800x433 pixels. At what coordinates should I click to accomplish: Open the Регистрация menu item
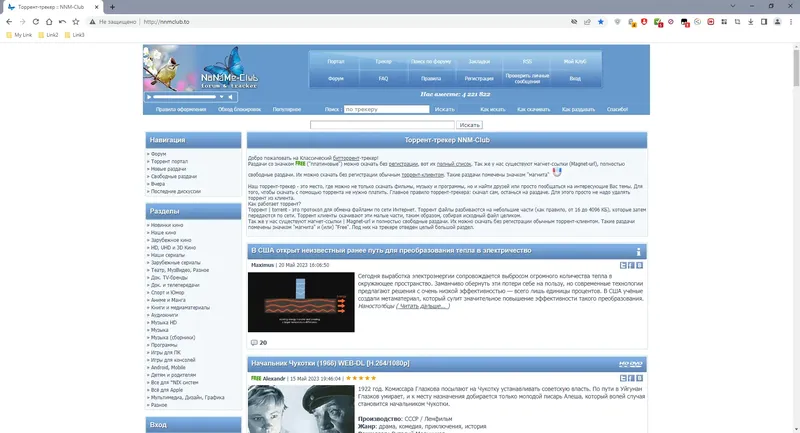[x=479, y=79]
